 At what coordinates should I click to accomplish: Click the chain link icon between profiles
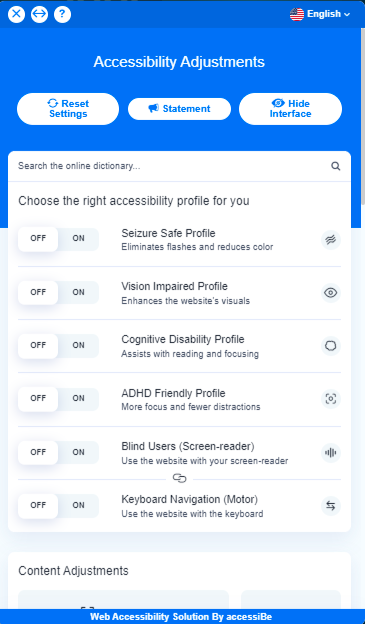[180, 478]
